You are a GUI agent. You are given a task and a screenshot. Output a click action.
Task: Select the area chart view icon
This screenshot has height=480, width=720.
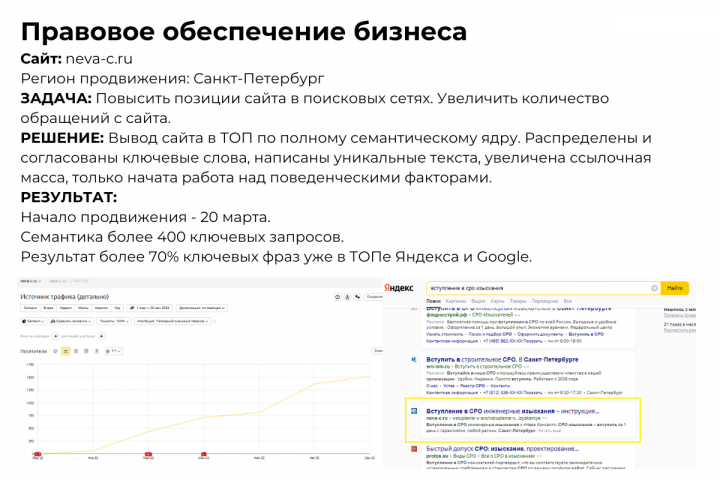76,351
